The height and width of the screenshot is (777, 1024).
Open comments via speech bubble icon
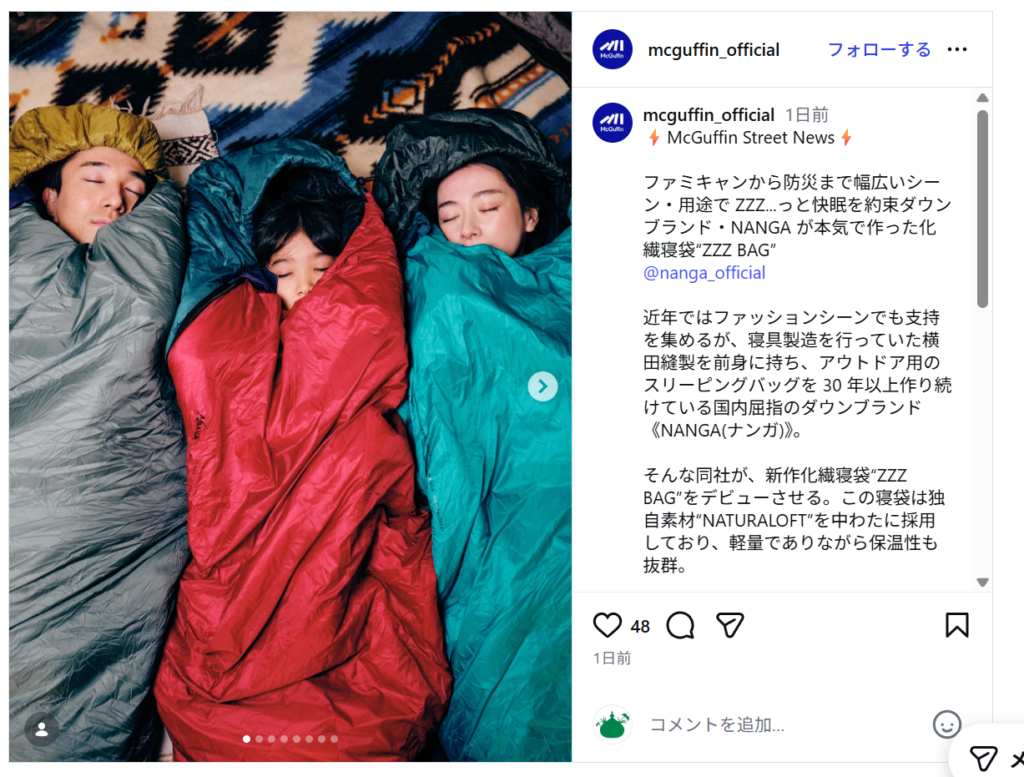click(x=680, y=625)
